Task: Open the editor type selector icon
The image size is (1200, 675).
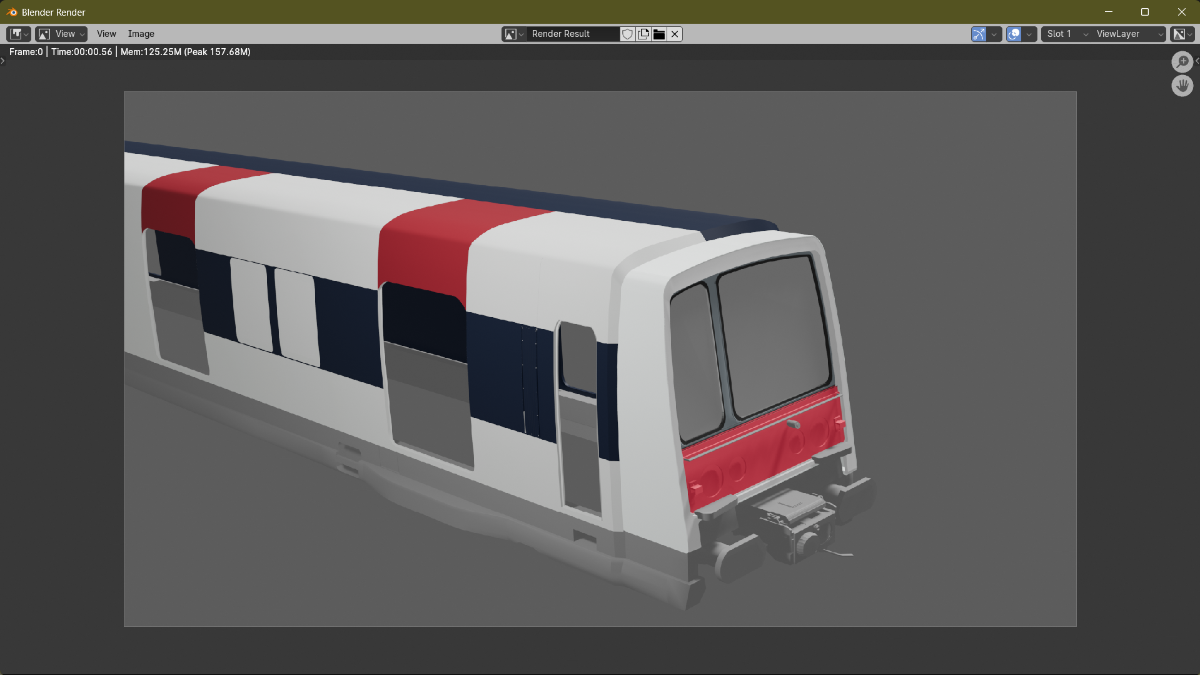Action: [x=19, y=34]
